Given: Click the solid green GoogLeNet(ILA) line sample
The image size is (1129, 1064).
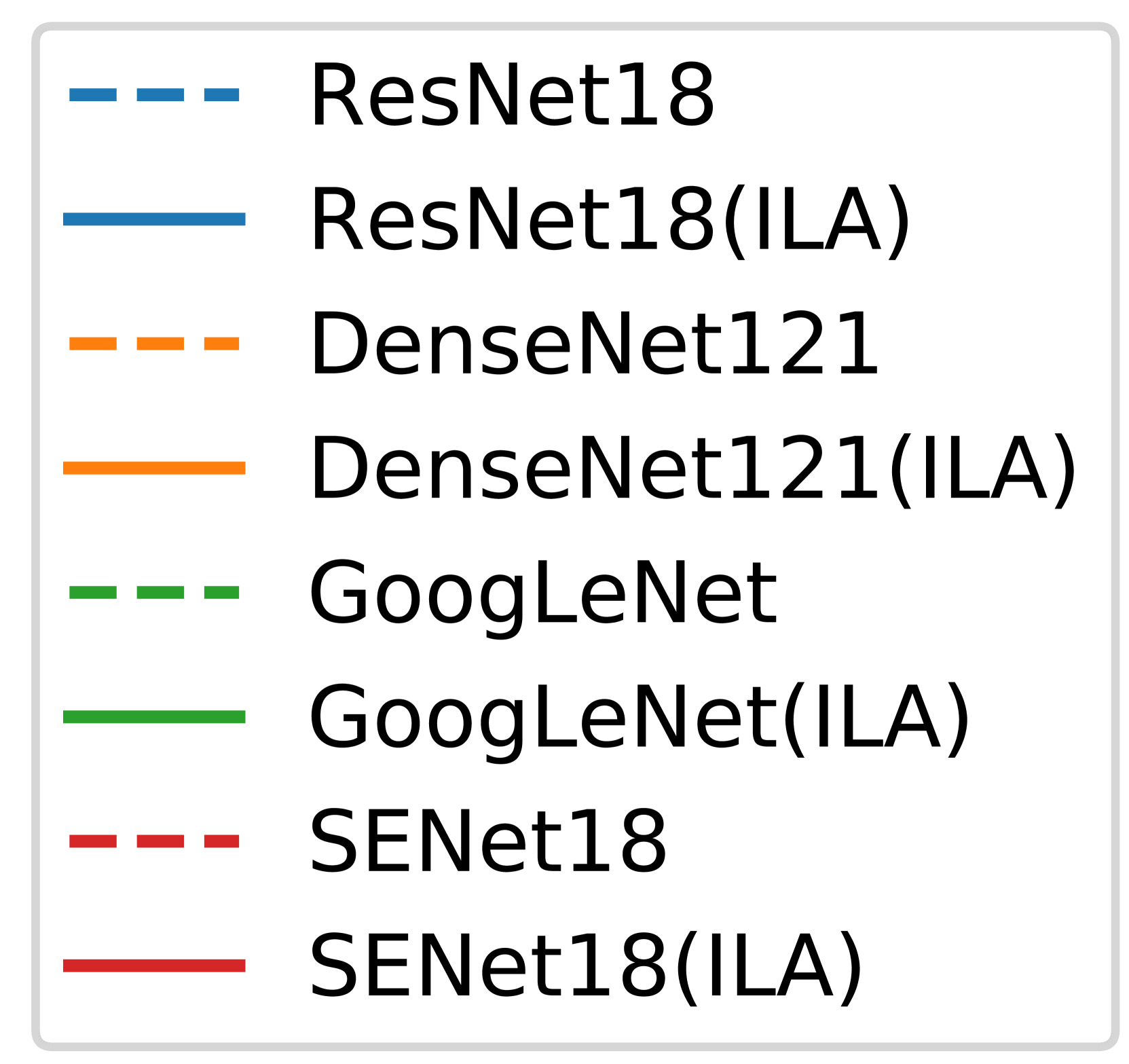Looking at the screenshot, I should [x=154, y=717].
